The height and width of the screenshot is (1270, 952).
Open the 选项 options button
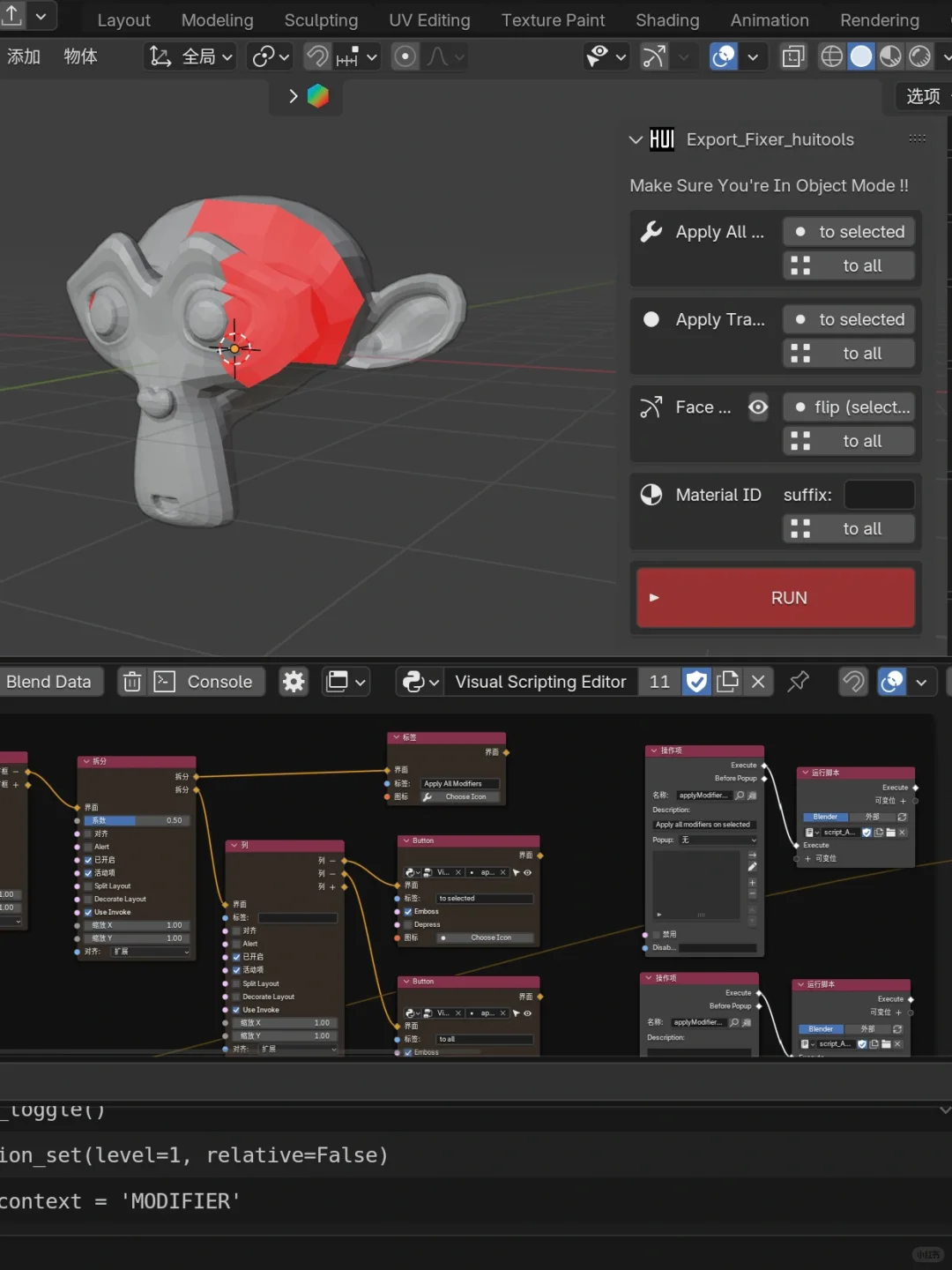coord(922,96)
